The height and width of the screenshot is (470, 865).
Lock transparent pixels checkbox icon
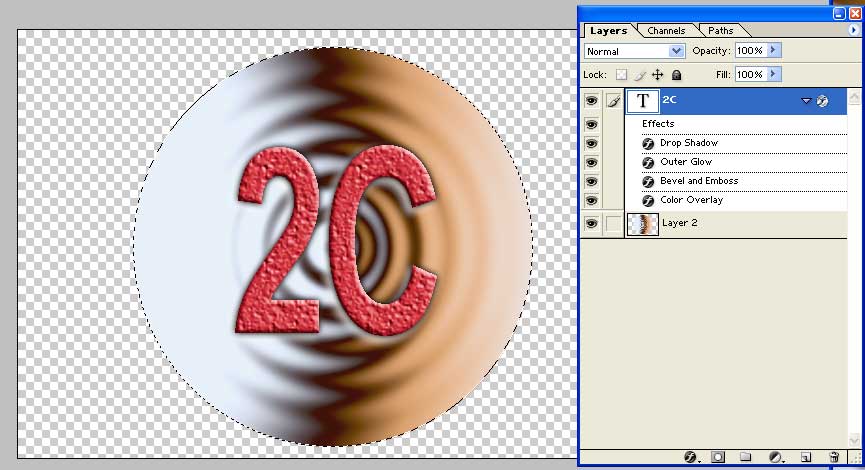tap(621, 75)
